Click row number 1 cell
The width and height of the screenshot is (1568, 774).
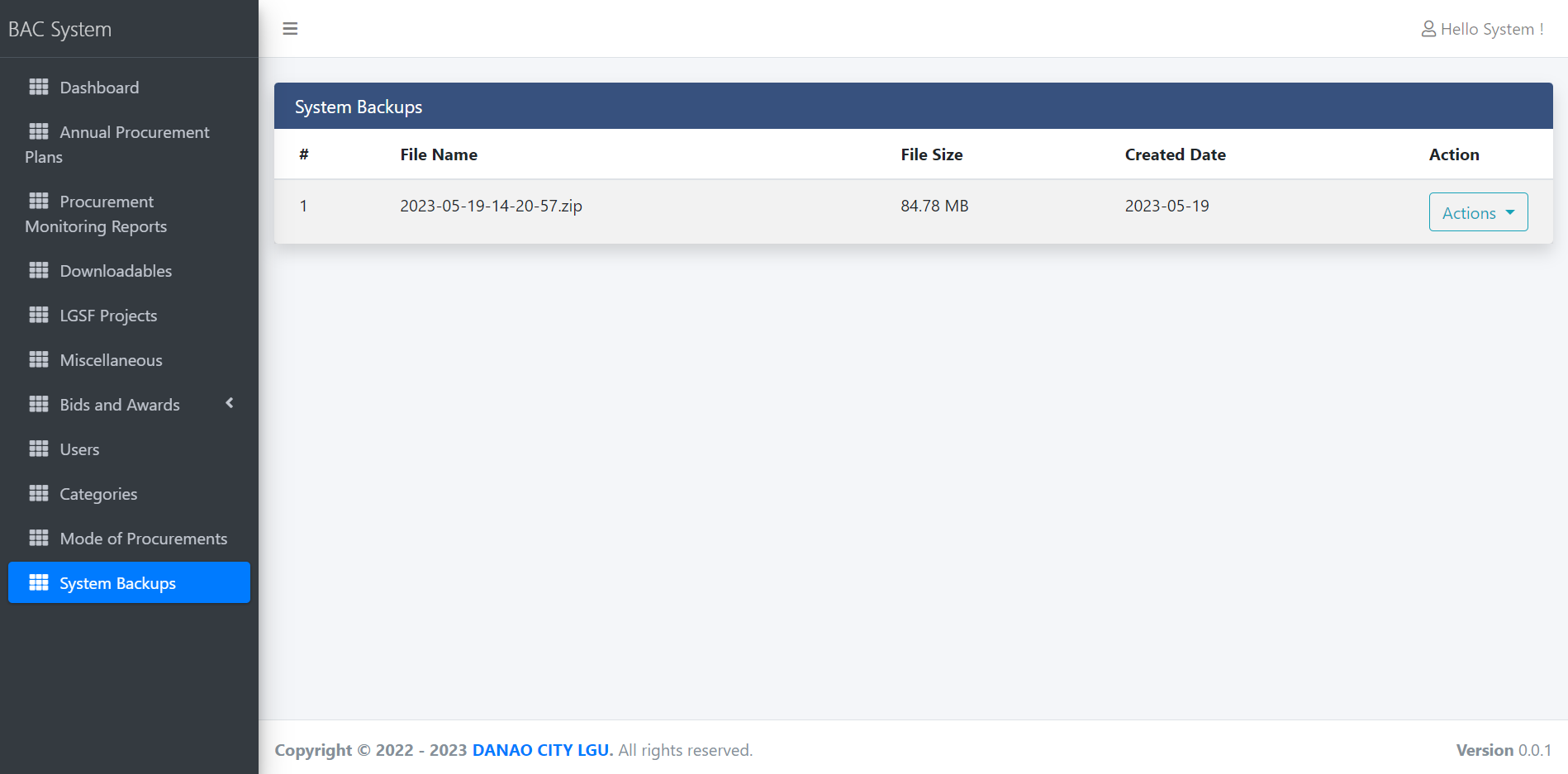point(303,206)
